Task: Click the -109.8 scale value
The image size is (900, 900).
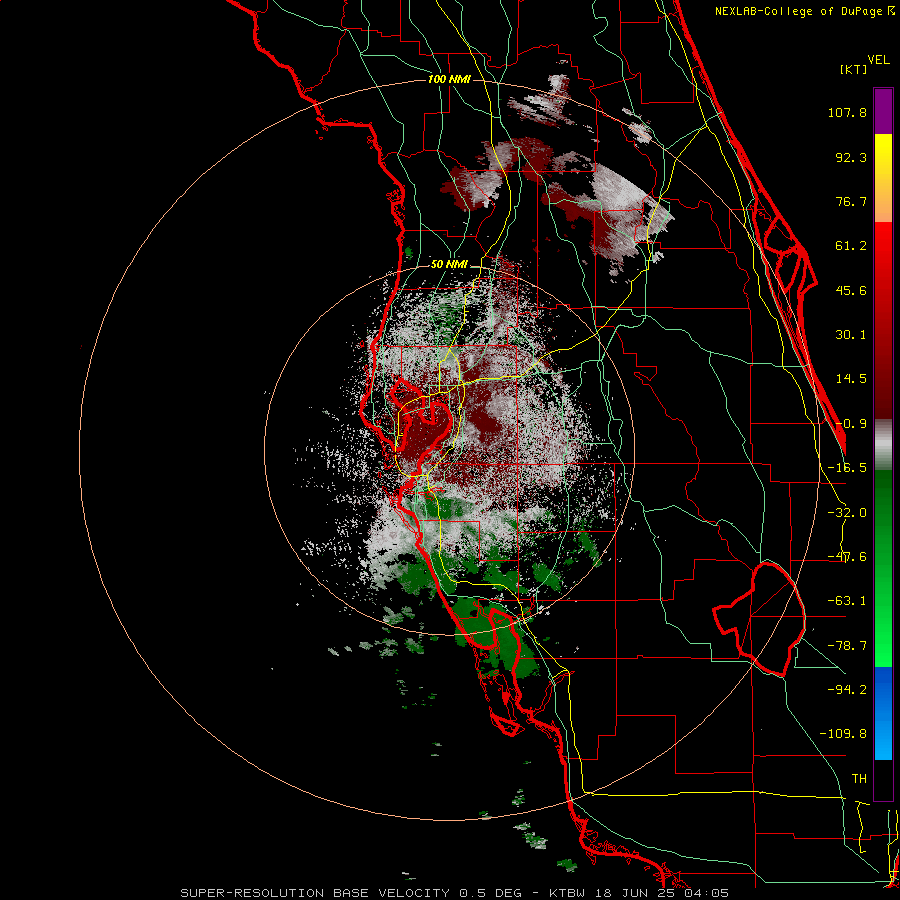Action: pyautogui.click(x=843, y=734)
